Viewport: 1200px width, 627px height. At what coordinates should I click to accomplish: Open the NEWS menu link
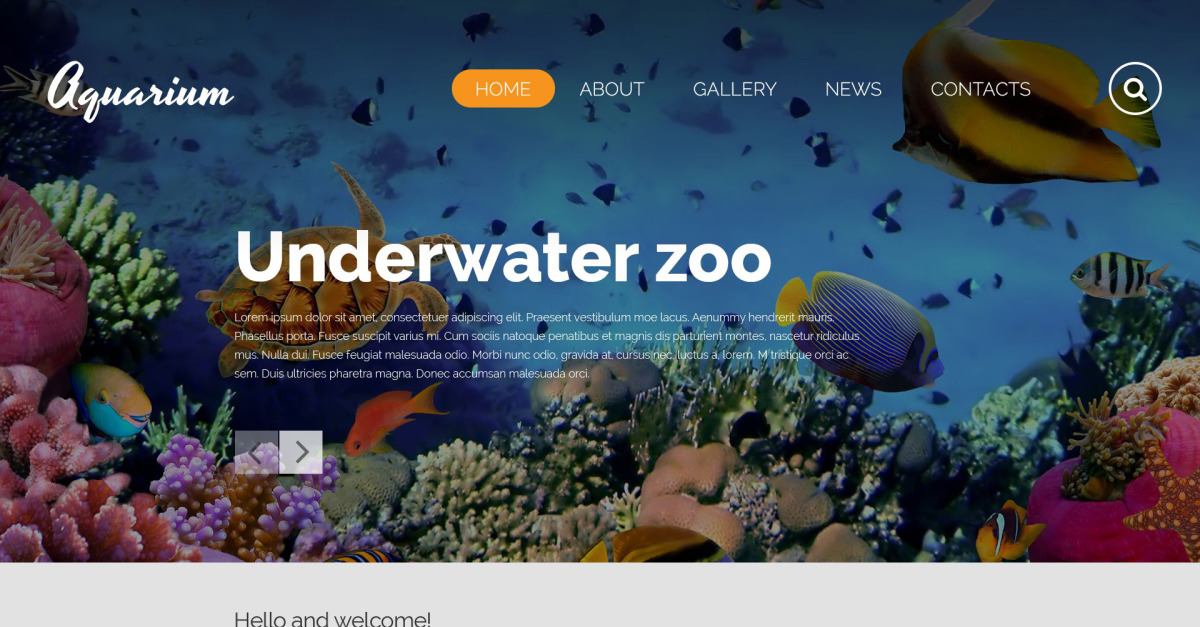point(853,89)
